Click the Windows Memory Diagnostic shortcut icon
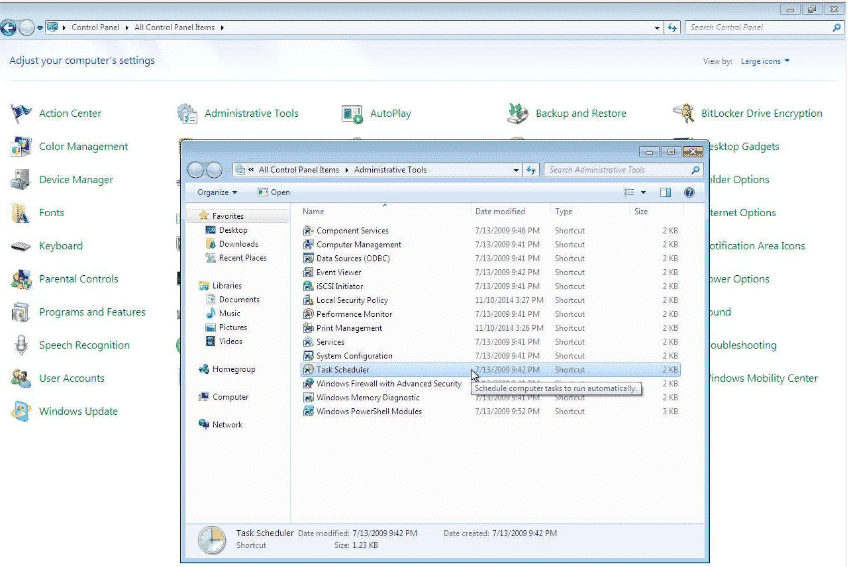This screenshot has width=855, height=567. 308,397
